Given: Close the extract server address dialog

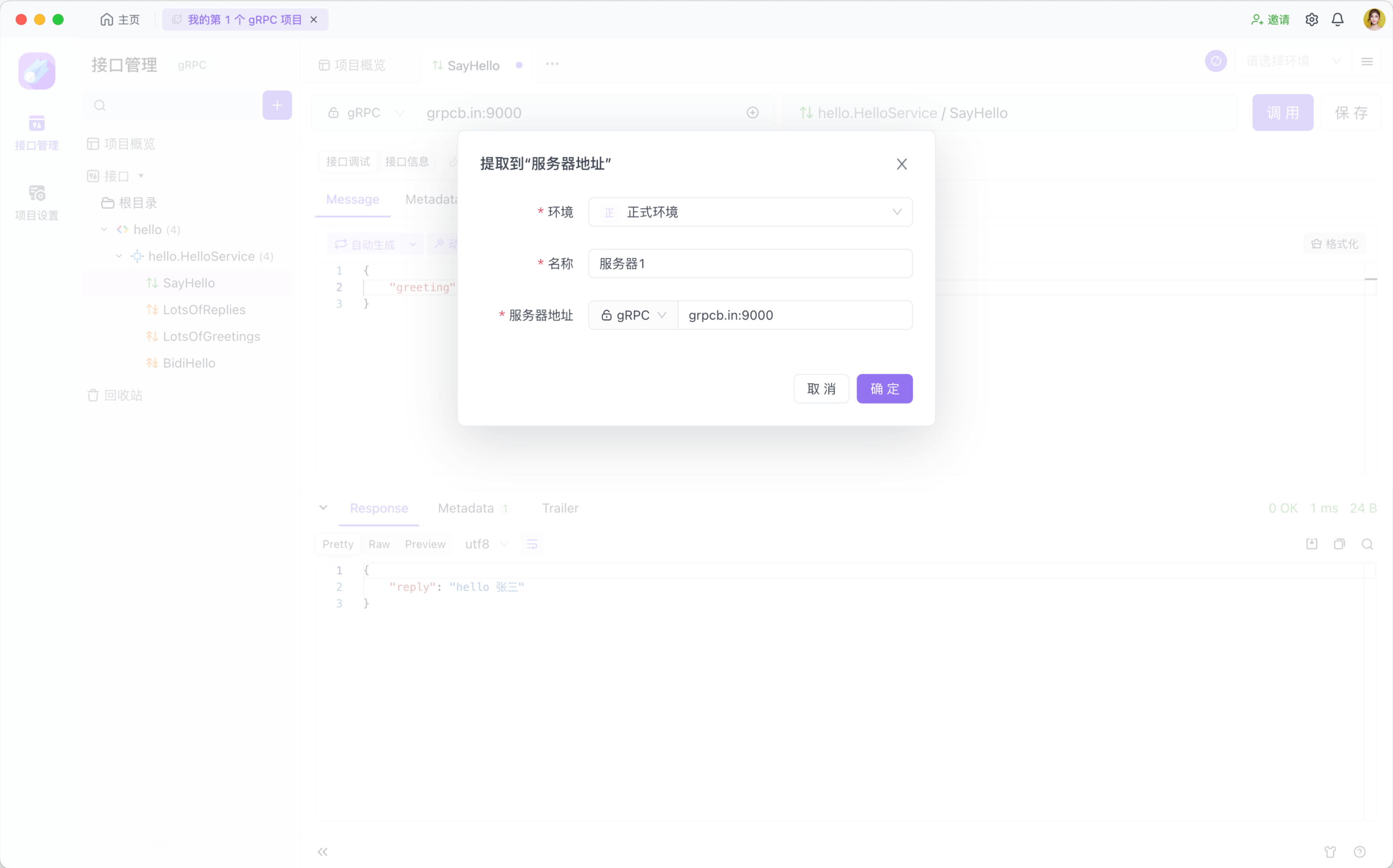Looking at the screenshot, I should coord(902,164).
